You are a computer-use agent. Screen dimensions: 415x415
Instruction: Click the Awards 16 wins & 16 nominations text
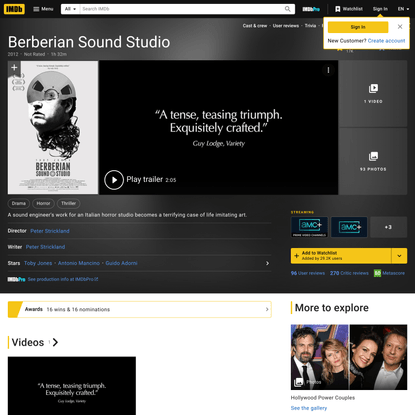pos(67,309)
